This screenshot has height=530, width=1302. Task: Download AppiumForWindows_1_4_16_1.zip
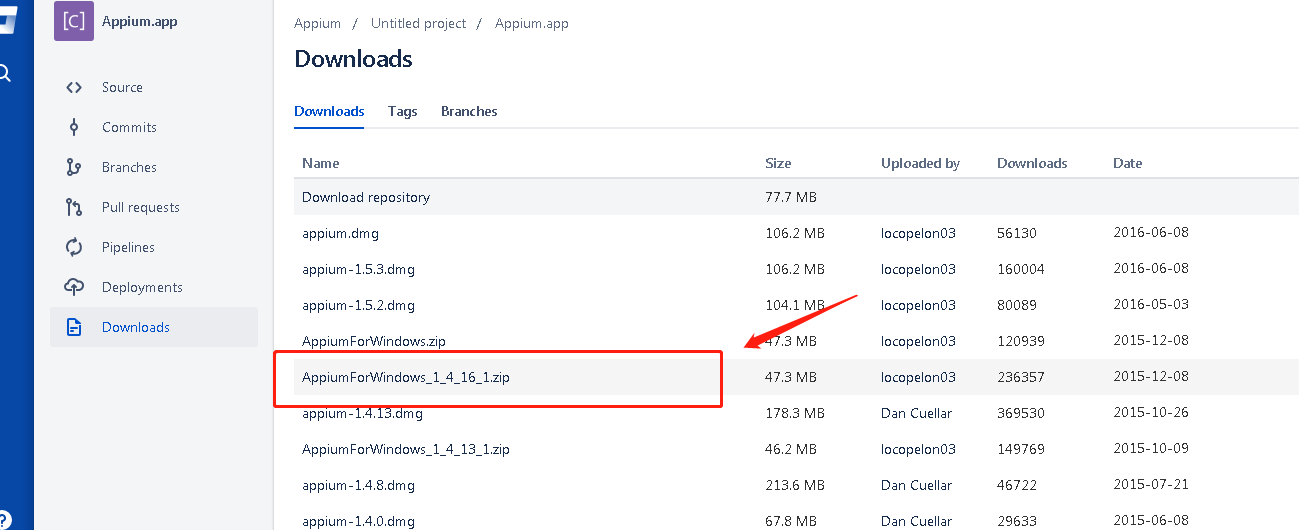(x=406, y=377)
